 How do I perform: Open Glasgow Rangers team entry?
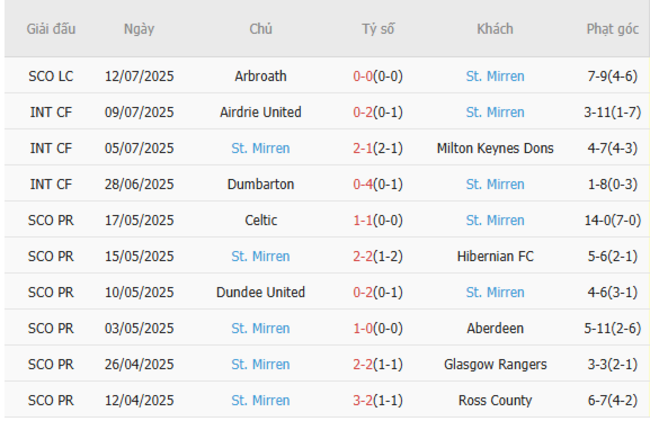[495, 364]
